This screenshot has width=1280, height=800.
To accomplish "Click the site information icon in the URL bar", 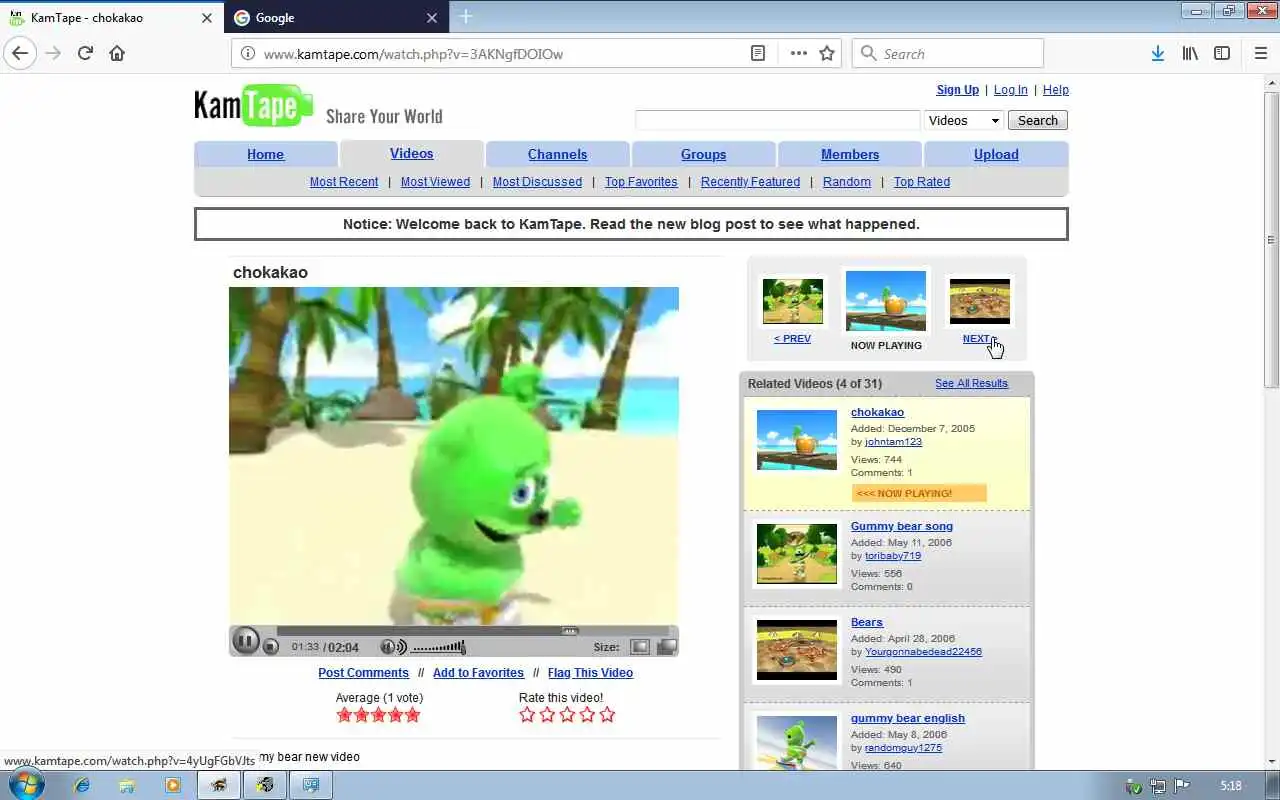I will (x=249, y=53).
